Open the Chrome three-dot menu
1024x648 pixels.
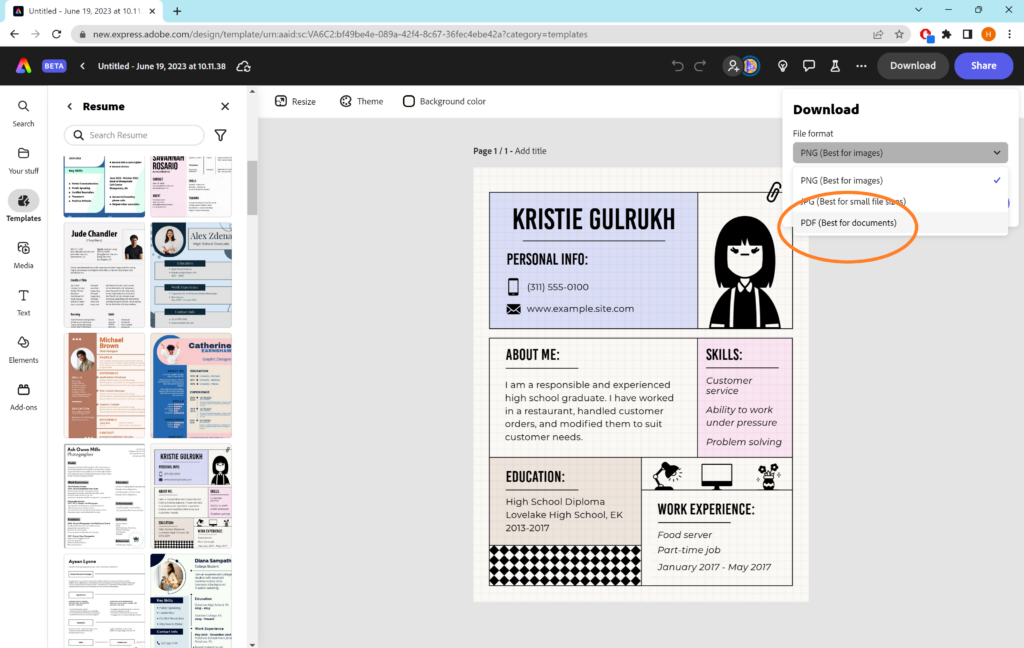click(1009, 34)
